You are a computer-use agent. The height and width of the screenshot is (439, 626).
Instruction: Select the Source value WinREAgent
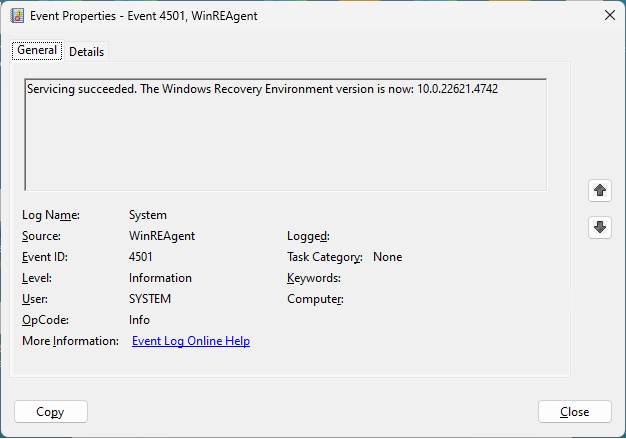[x=162, y=236]
